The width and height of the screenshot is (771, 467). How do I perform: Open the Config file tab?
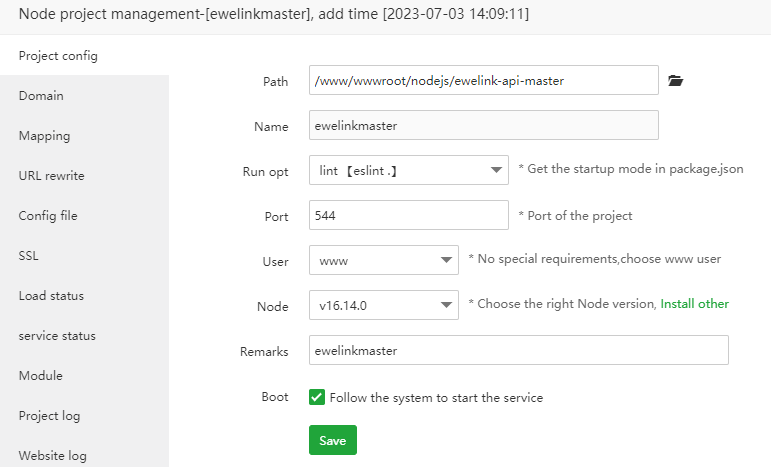[48, 216]
